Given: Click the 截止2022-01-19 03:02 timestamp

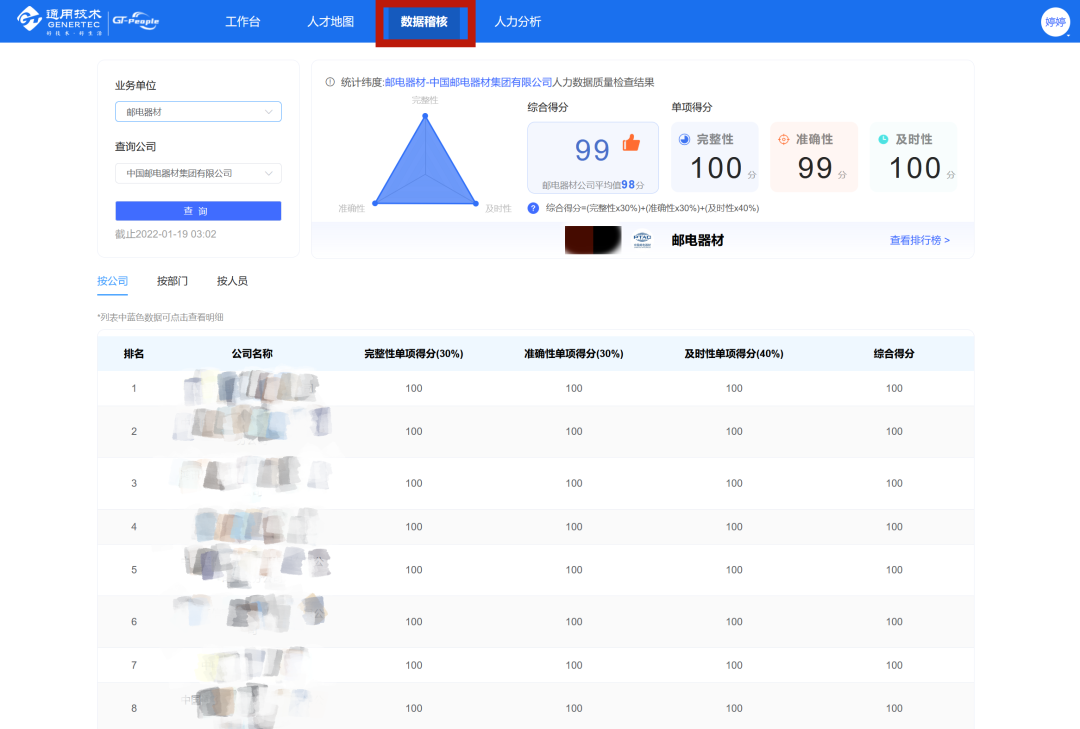Looking at the screenshot, I should coord(165,234).
